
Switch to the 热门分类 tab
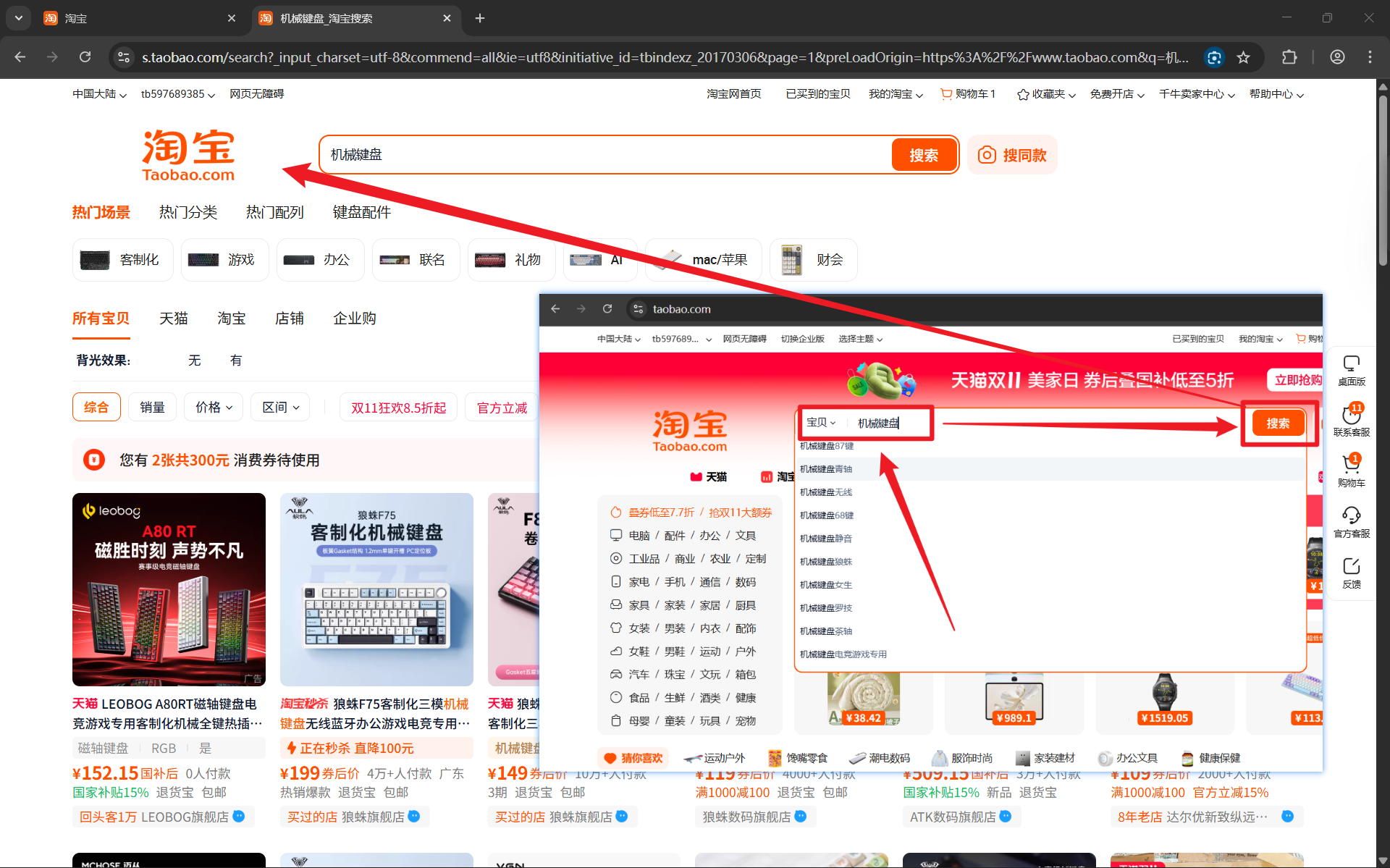[x=188, y=212]
